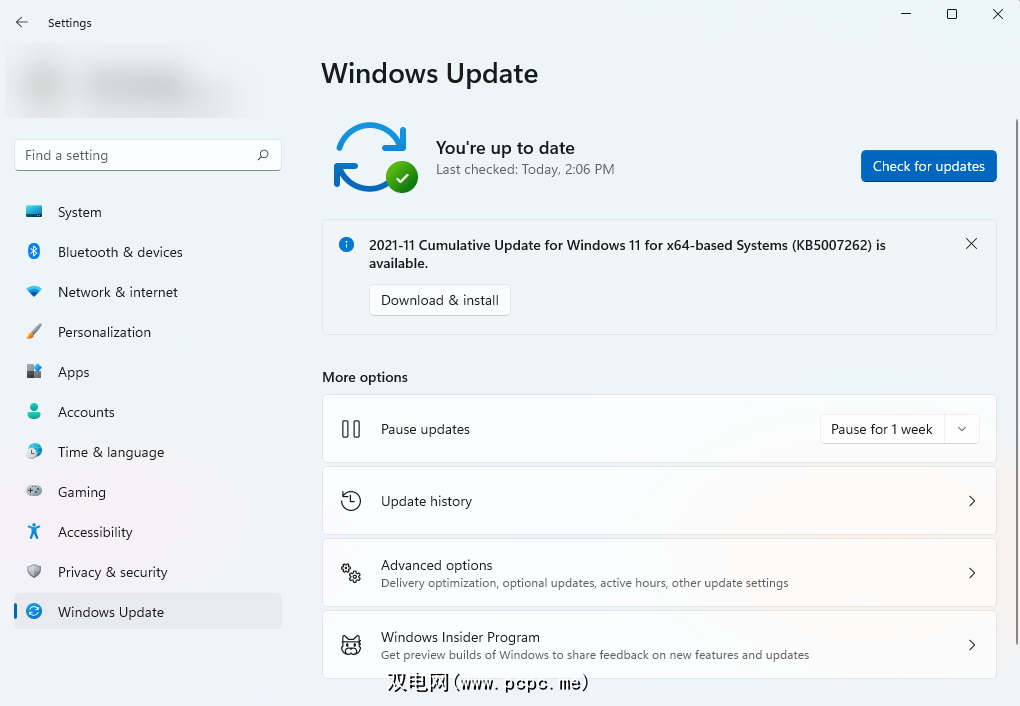
Task: Open Update history chevron
Action: (x=972, y=501)
